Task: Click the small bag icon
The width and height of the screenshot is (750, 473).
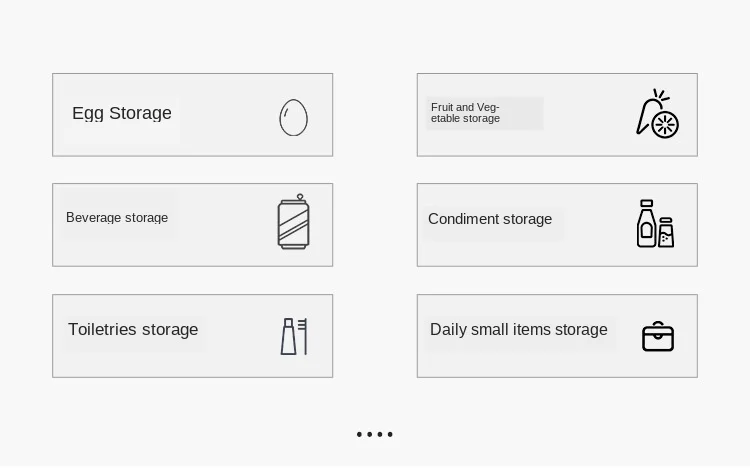Action: tap(658, 336)
